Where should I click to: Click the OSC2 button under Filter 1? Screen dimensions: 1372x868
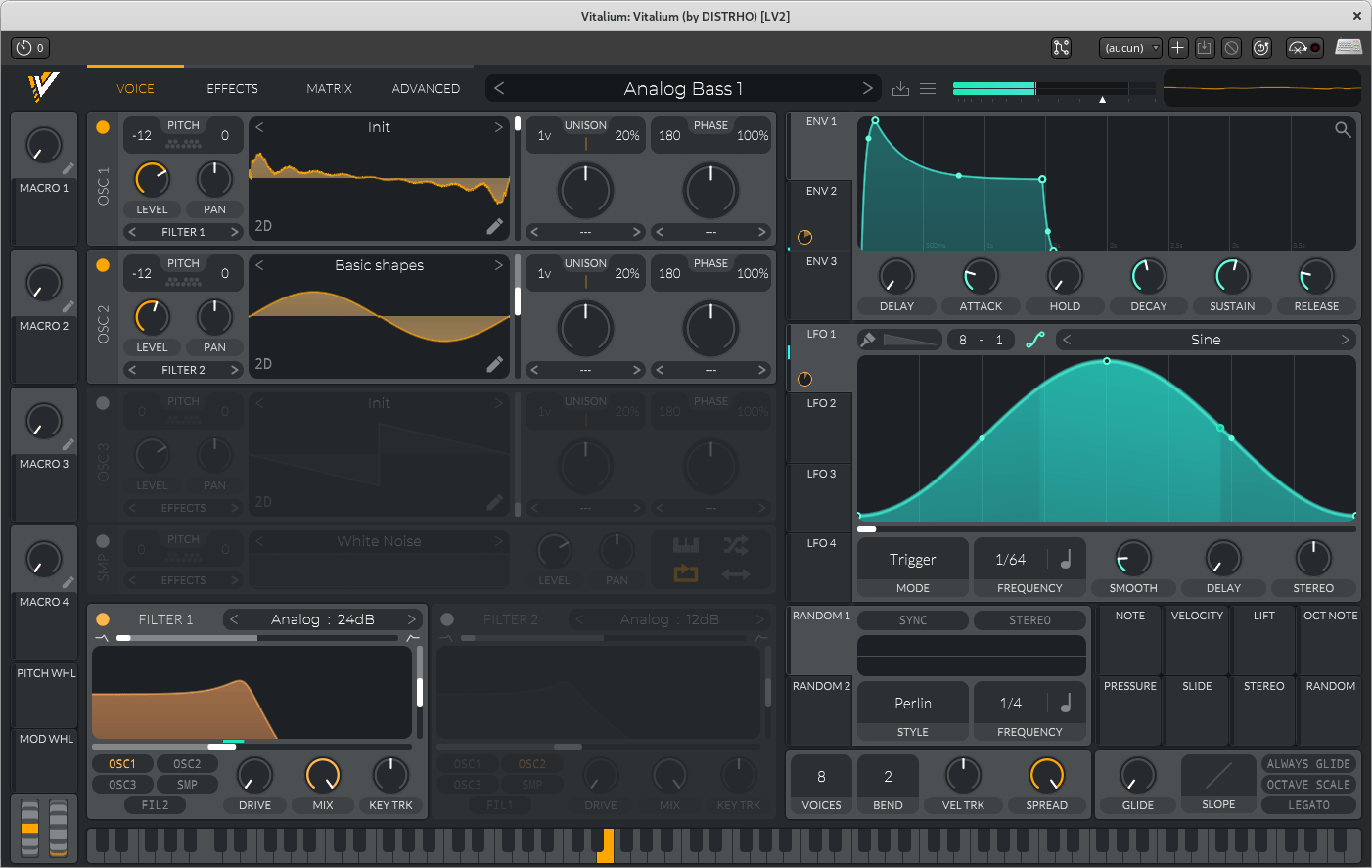(x=187, y=764)
